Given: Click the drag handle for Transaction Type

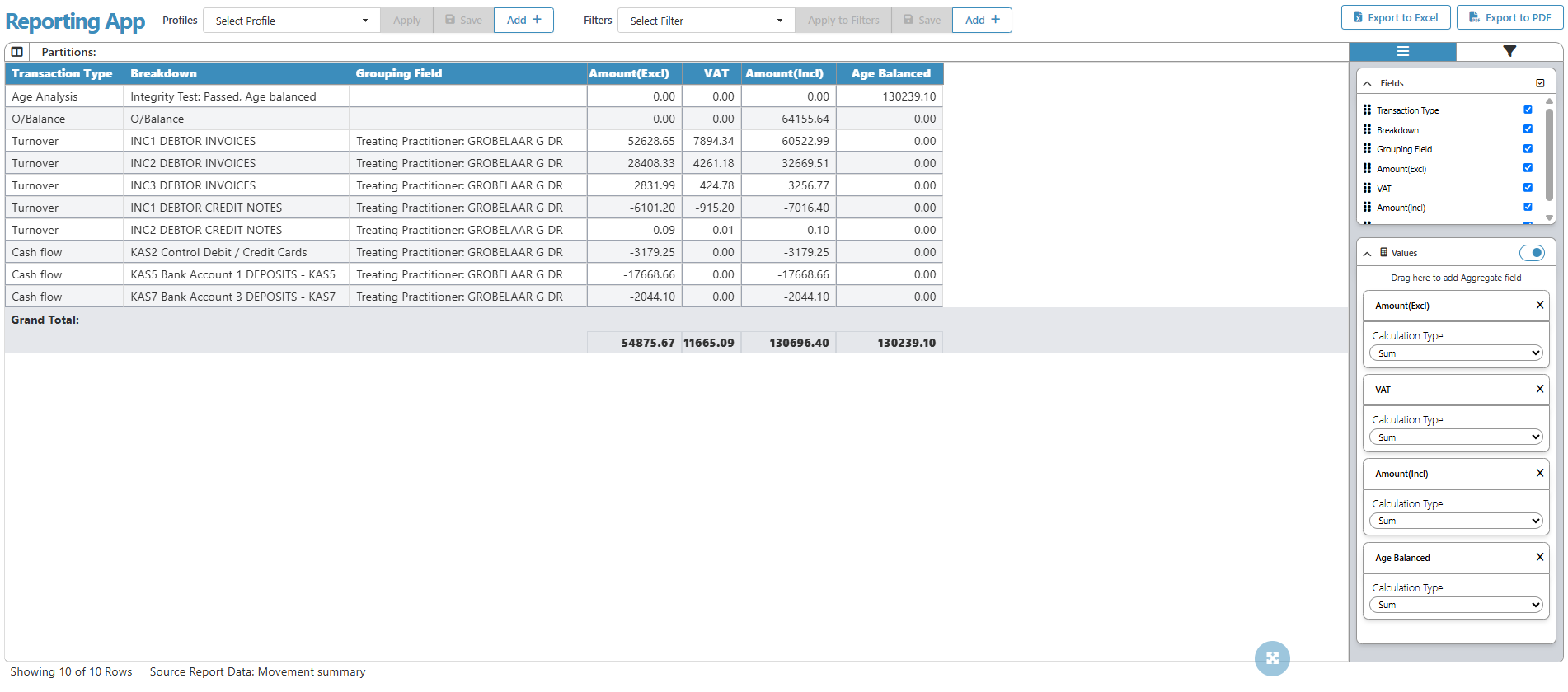Looking at the screenshot, I should pos(1367,110).
